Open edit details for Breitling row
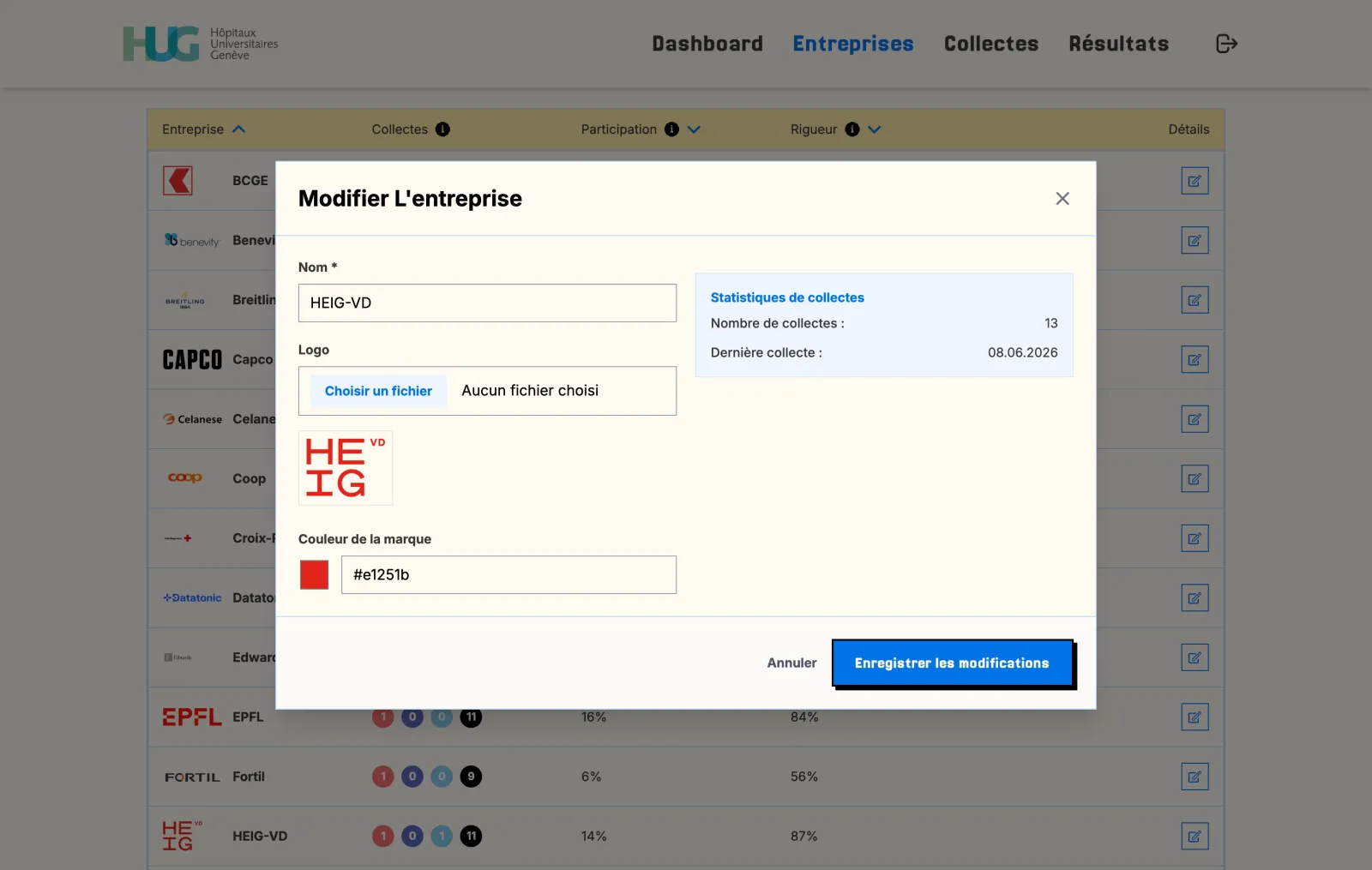The width and height of the screenshot is (1372, 870). click(1194, 300)
